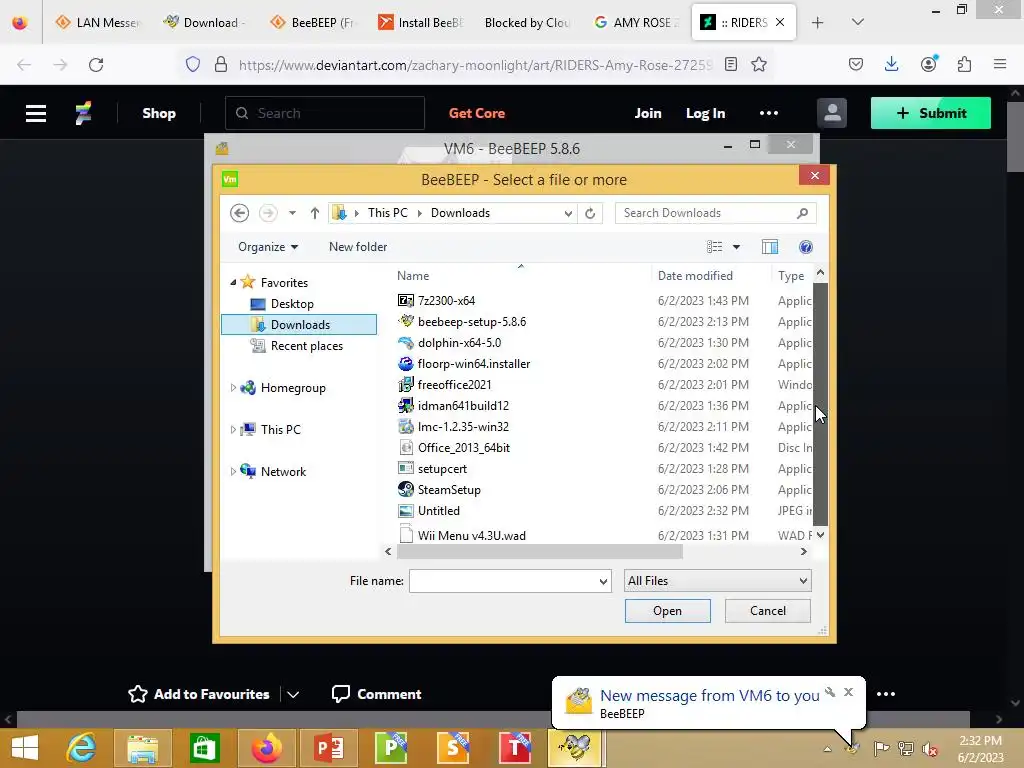Switch to the AMY ROSE Google tab
Viewport: 1024px width, 768px height.
click(x=636, y=22)
